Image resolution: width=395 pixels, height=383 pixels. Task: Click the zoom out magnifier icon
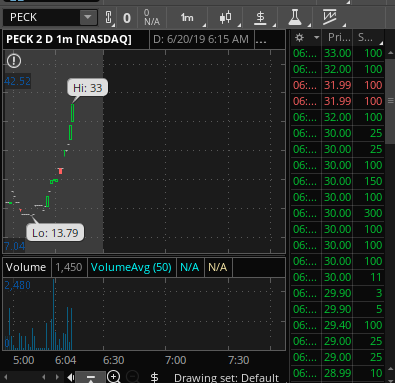click(x=133, y=377)
